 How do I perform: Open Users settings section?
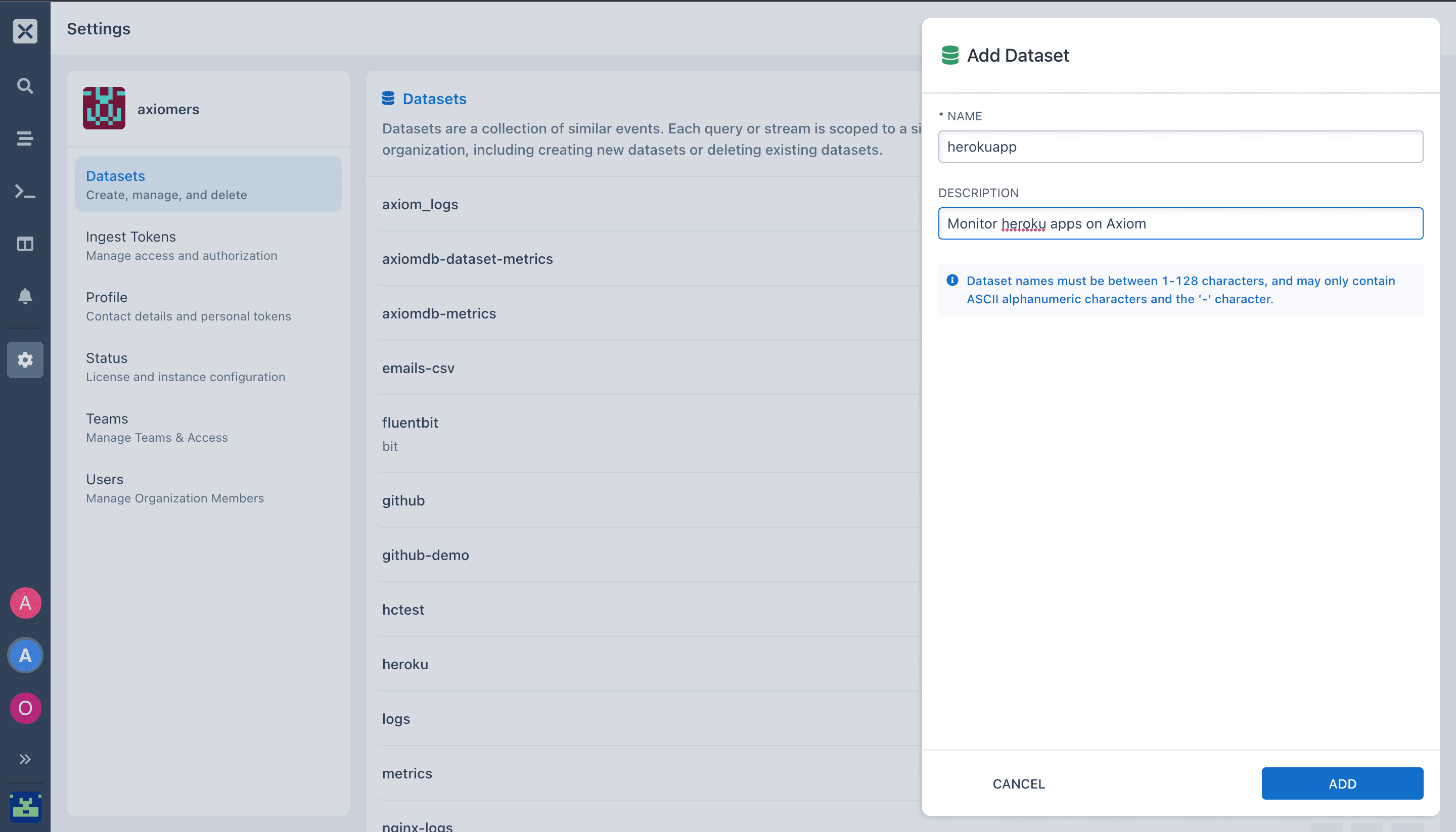[208, 488]
